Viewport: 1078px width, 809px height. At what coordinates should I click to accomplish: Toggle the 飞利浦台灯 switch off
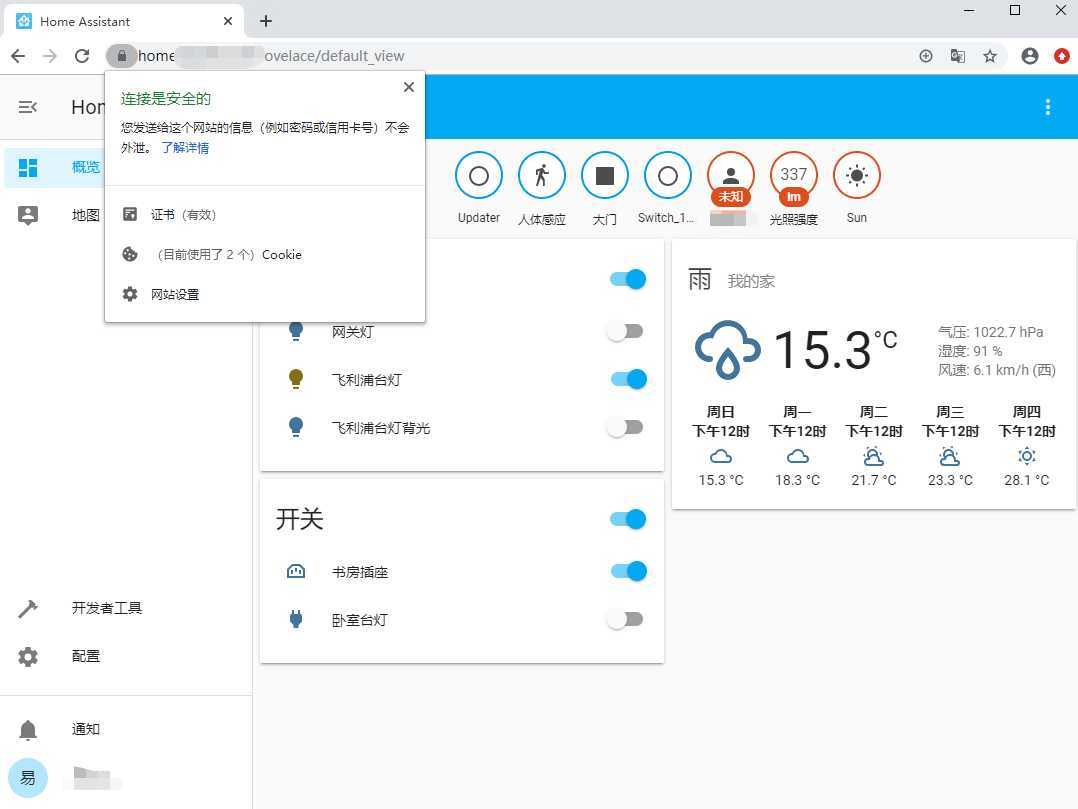[x=628, y=379]
